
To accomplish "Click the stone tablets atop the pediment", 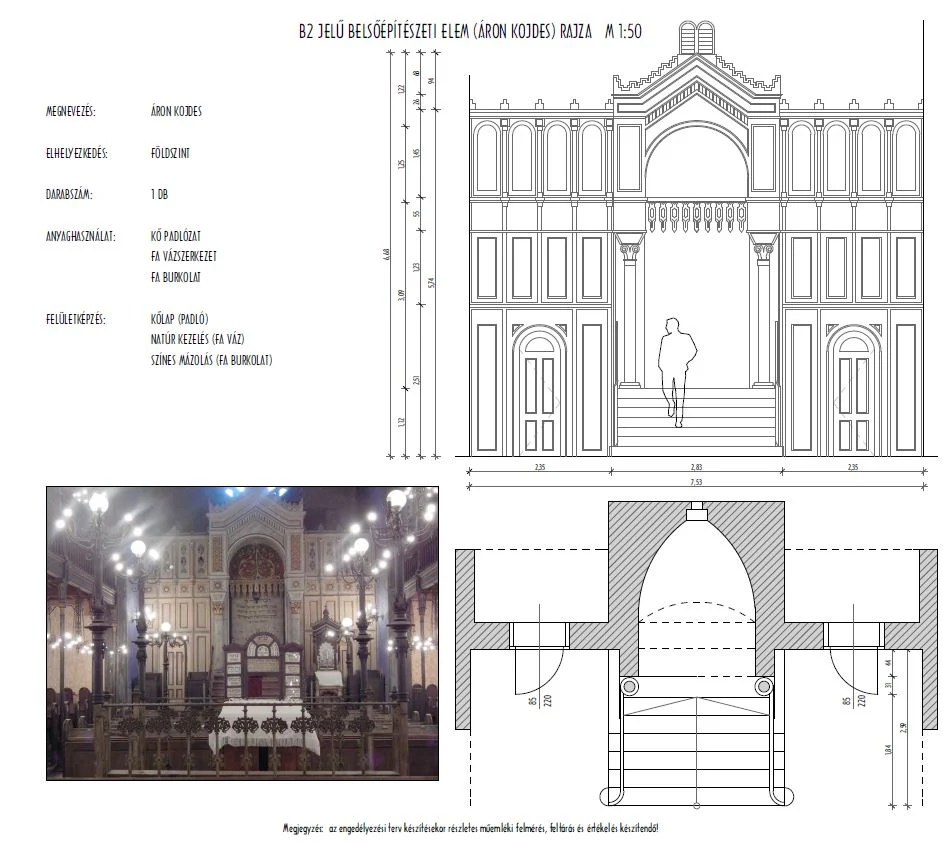I will click(x=697, y=37).
